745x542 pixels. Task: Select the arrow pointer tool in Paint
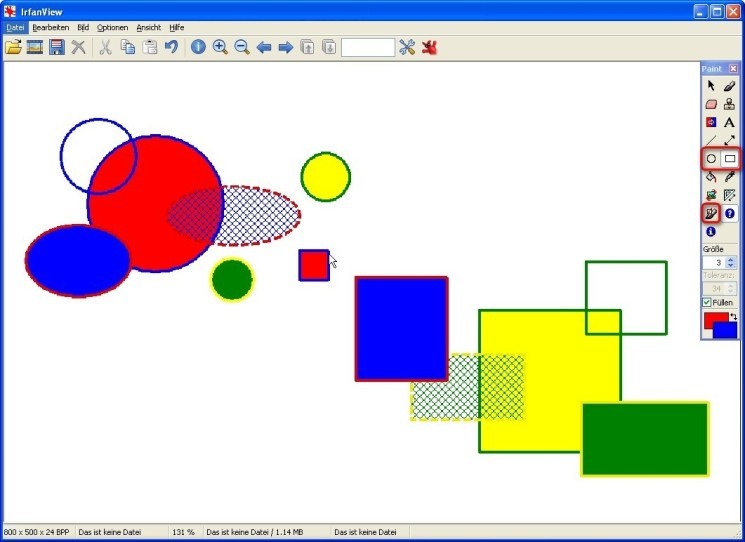coord(711,86)
